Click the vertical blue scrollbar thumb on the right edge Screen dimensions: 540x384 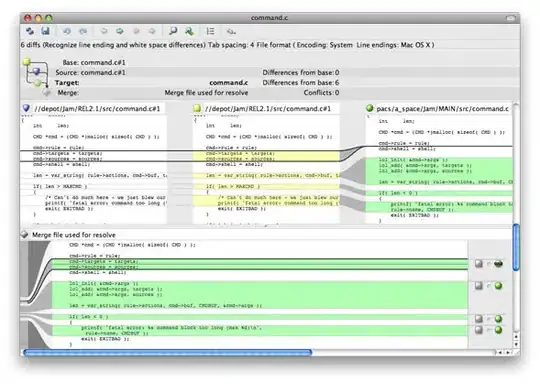coord(516,247)
